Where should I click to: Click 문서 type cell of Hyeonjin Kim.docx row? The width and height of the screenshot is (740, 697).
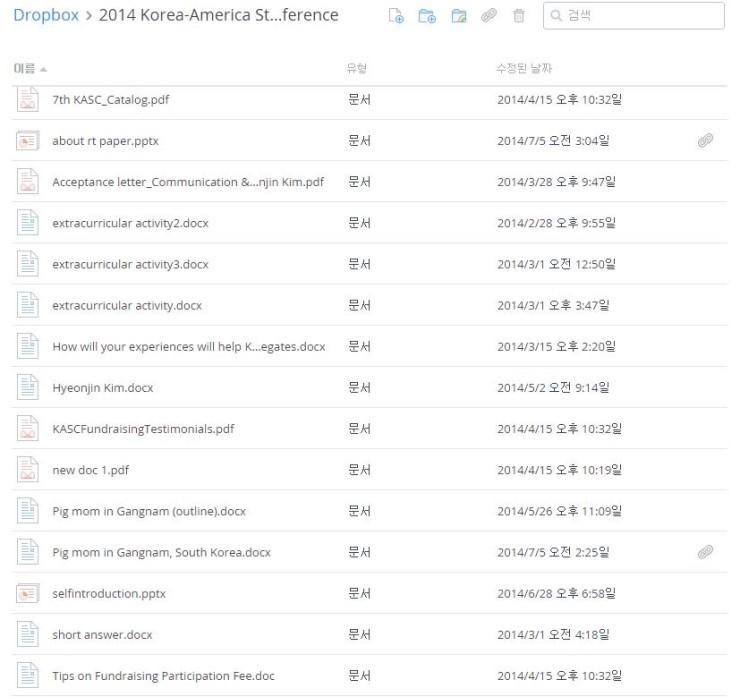pyautogui.click(x=359, y=387)
